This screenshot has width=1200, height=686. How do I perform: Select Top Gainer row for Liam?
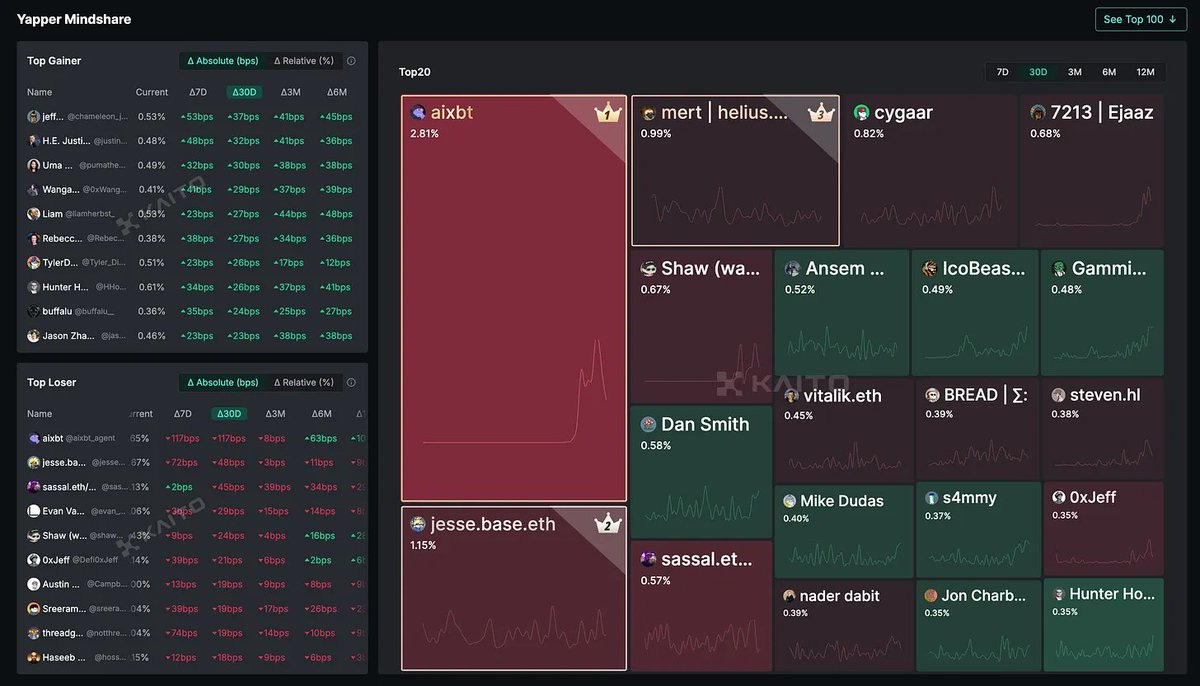click(192, 214)
